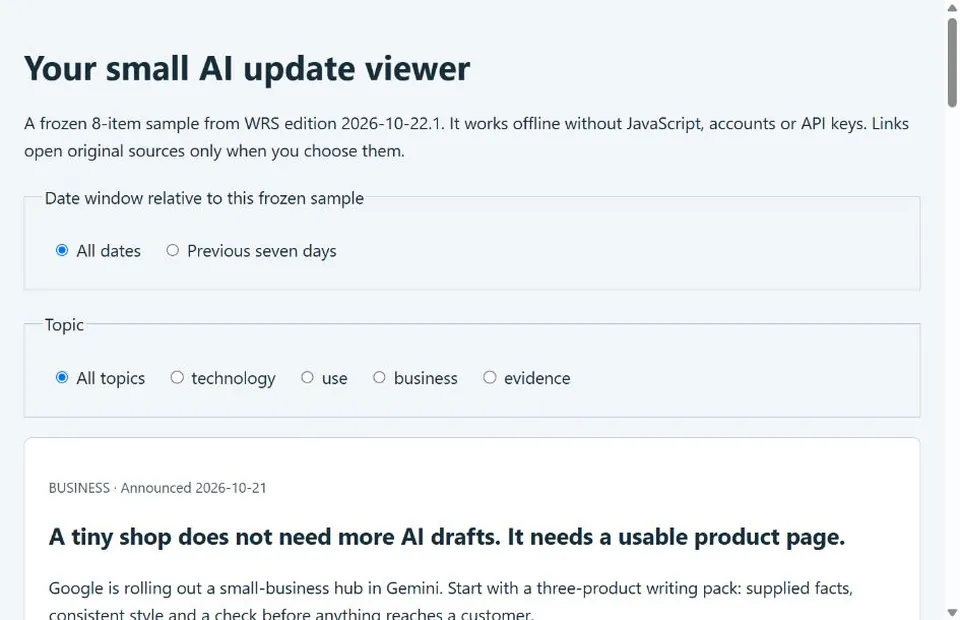Click the scrollbar down arrow
Image resolution: width=960 pixels, height=620 pixels.
[952, 613]
